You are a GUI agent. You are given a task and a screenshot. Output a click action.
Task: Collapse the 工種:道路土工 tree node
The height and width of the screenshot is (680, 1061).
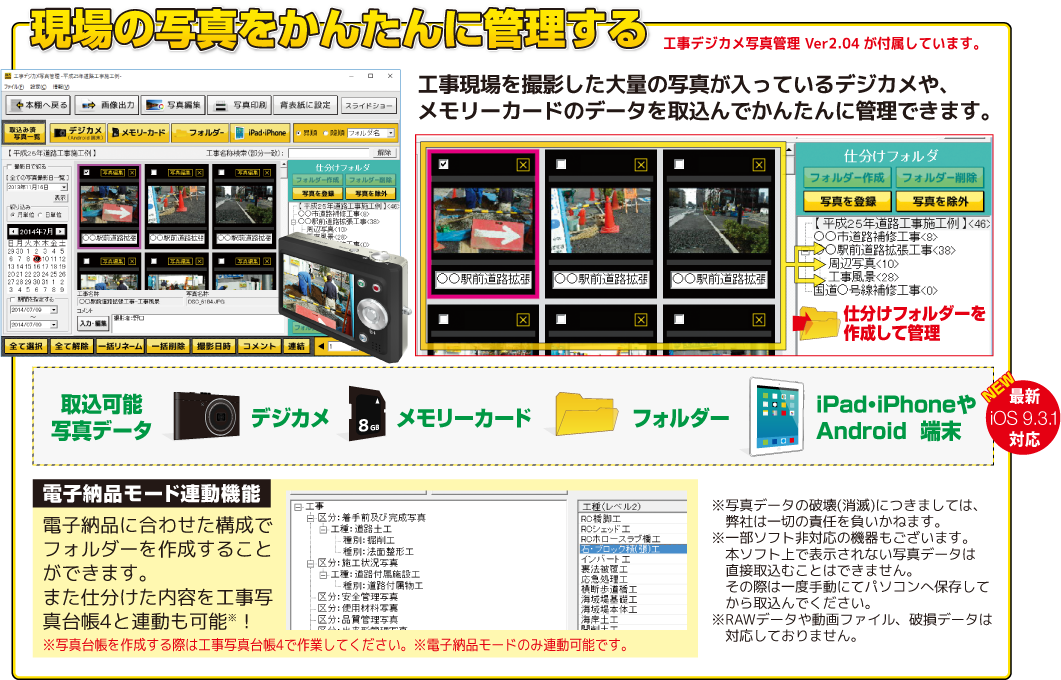323,529
